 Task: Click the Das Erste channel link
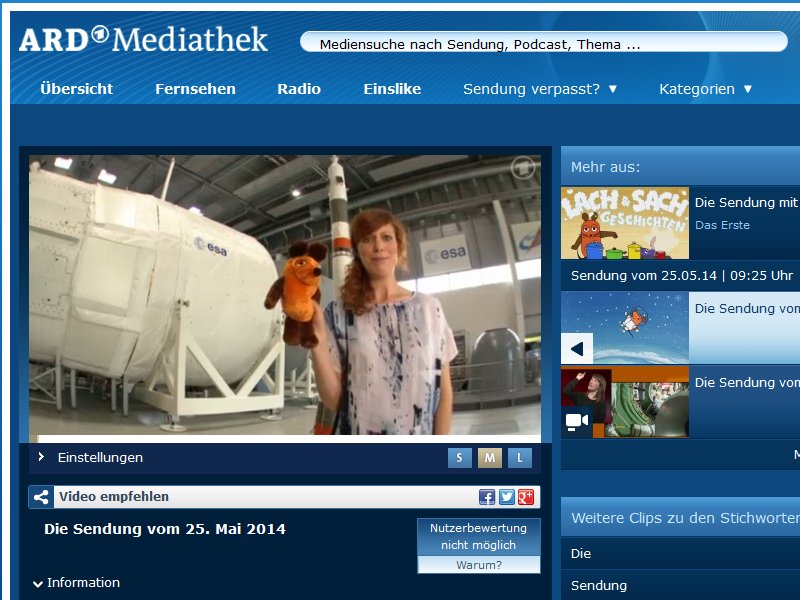(x=722, y=225)
